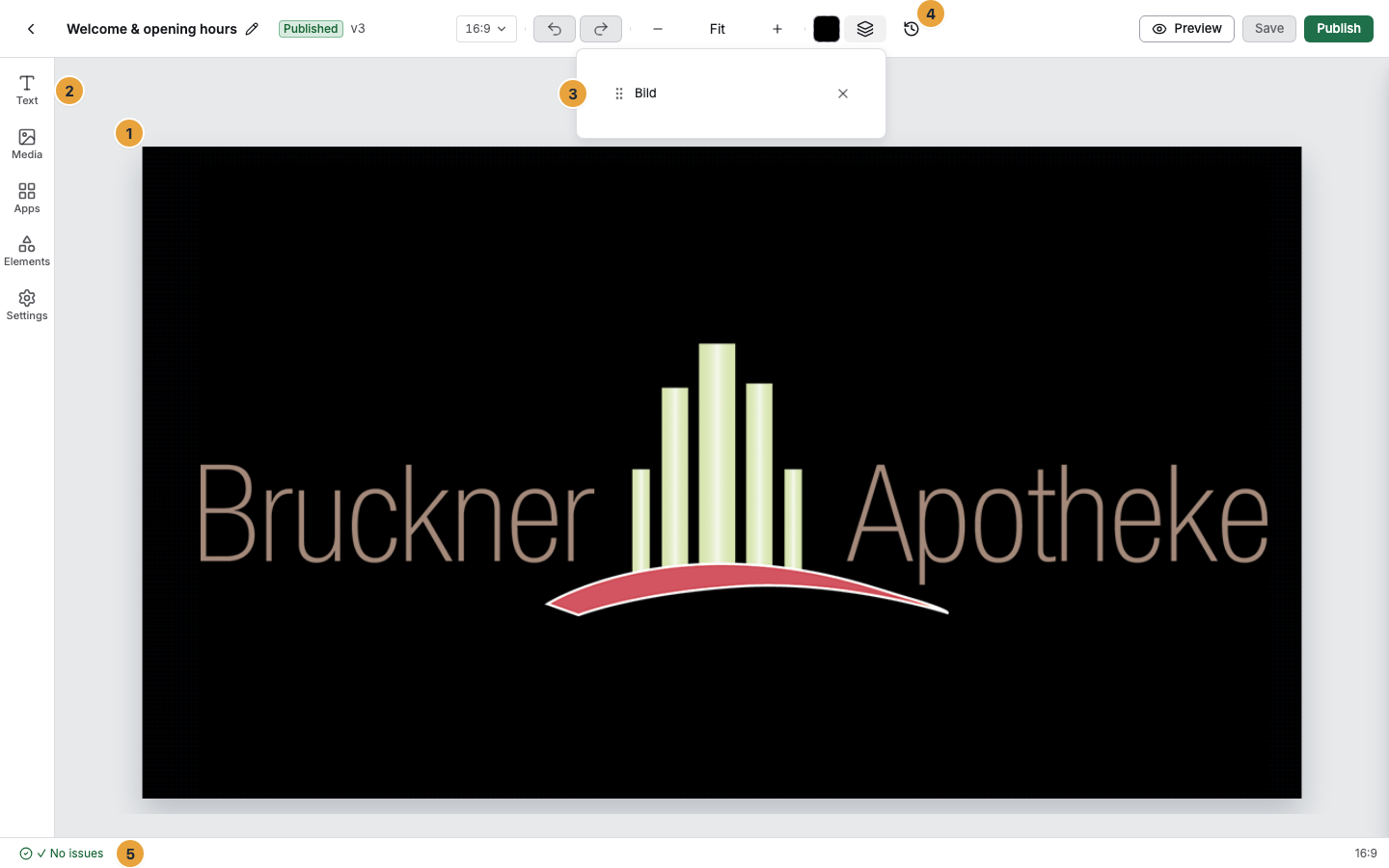Click the No issues status indicator
Viewport: 1389px width, 868px height.
[62, 854]
